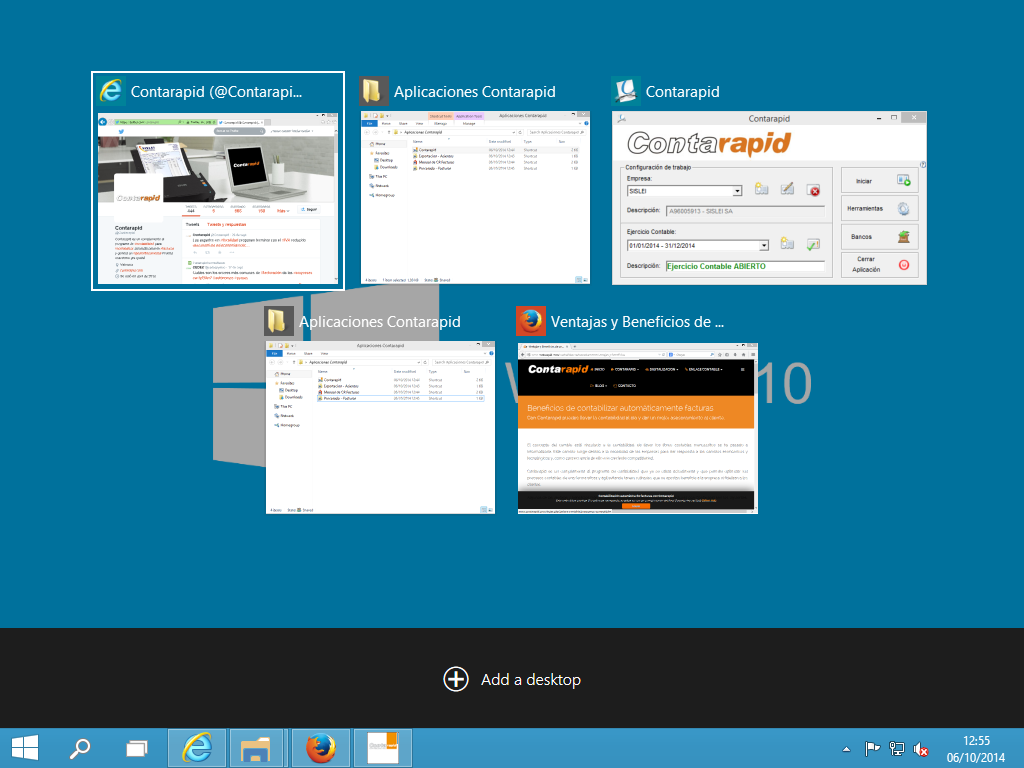Click the edit company pencil icon
Screen dimensions: 1024x768
[x=788, y=189]
